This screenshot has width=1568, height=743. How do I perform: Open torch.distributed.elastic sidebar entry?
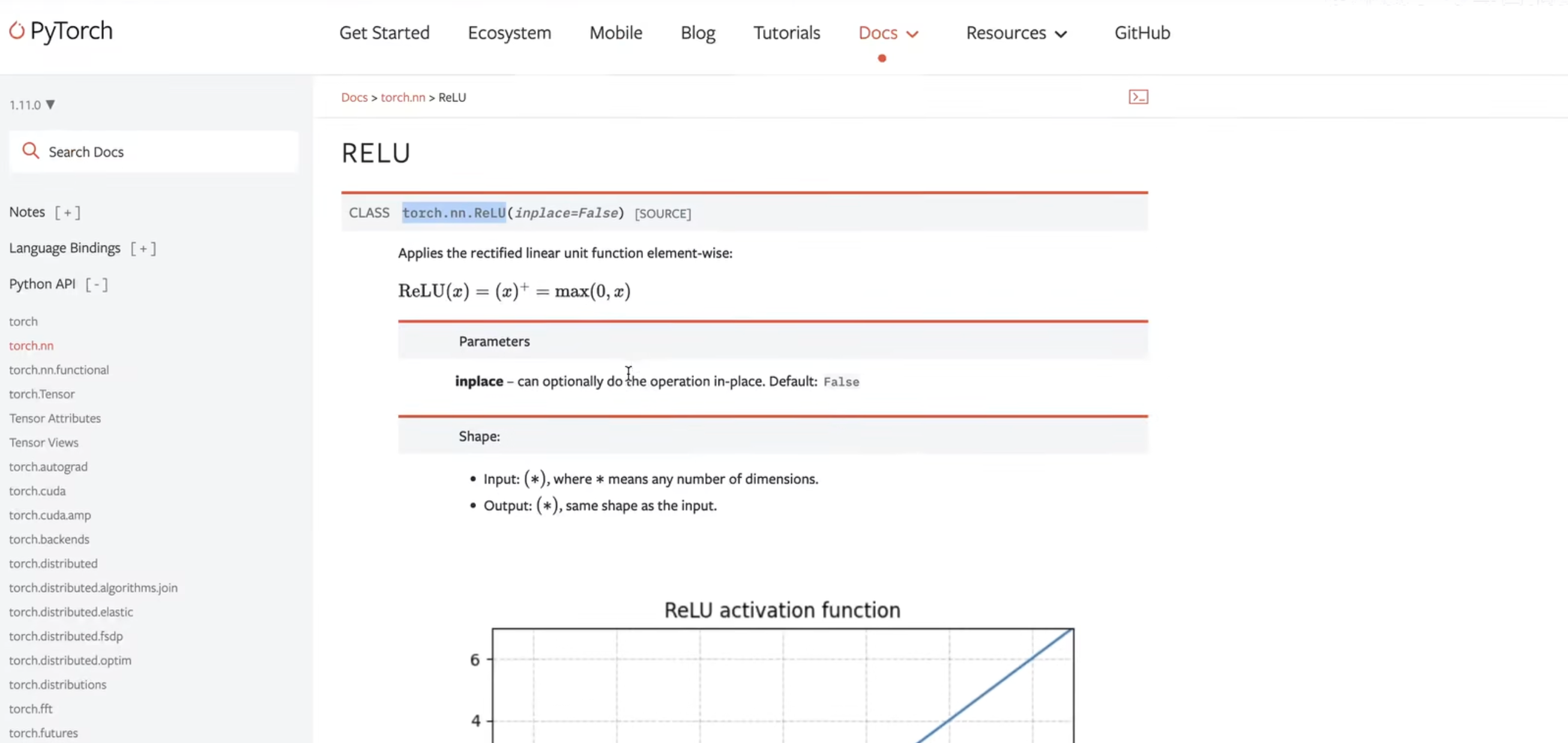click(x=71, y=612)
